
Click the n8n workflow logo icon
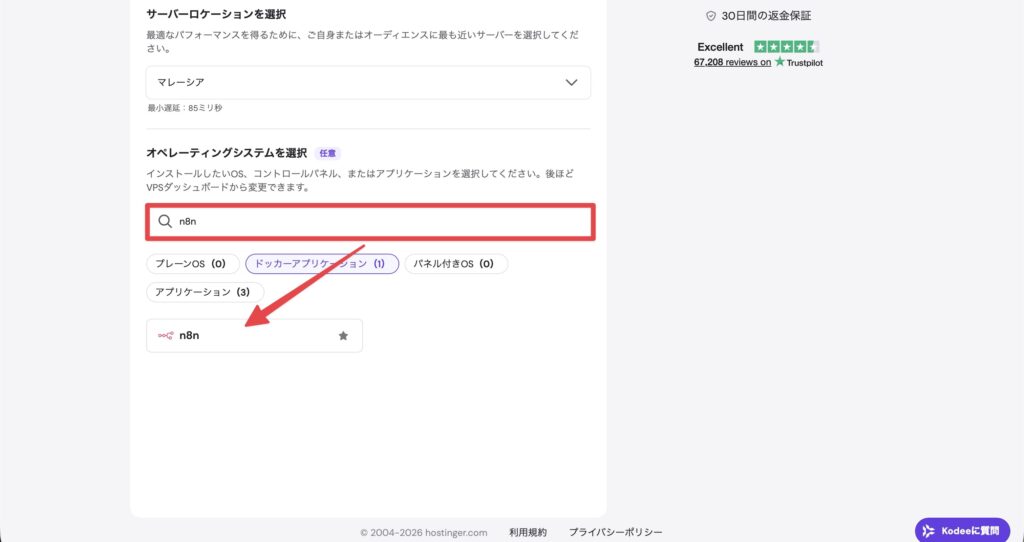pyautogui.click(x=165, y=336)
